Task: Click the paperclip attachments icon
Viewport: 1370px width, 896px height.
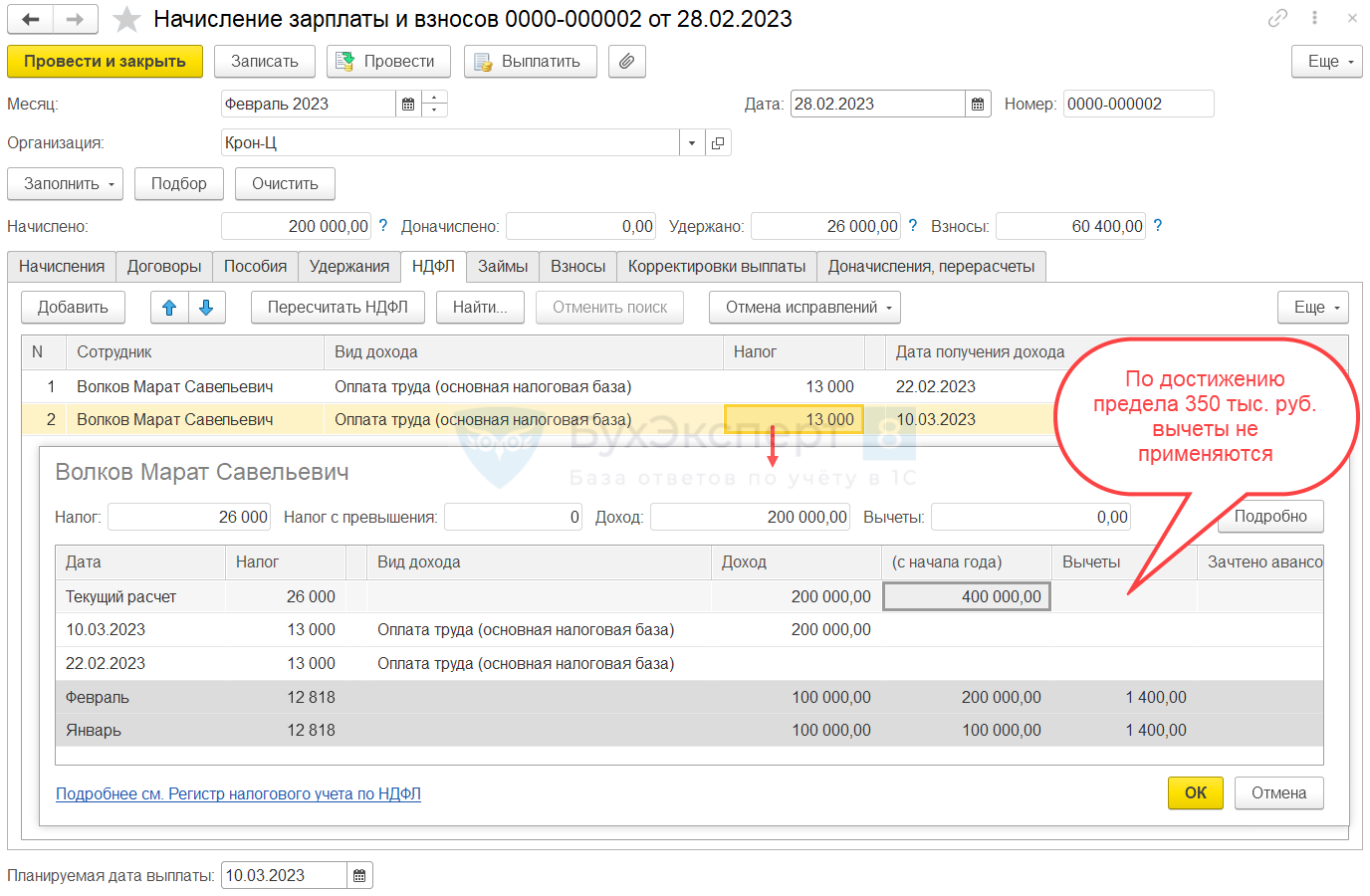Action: [626, 62]
